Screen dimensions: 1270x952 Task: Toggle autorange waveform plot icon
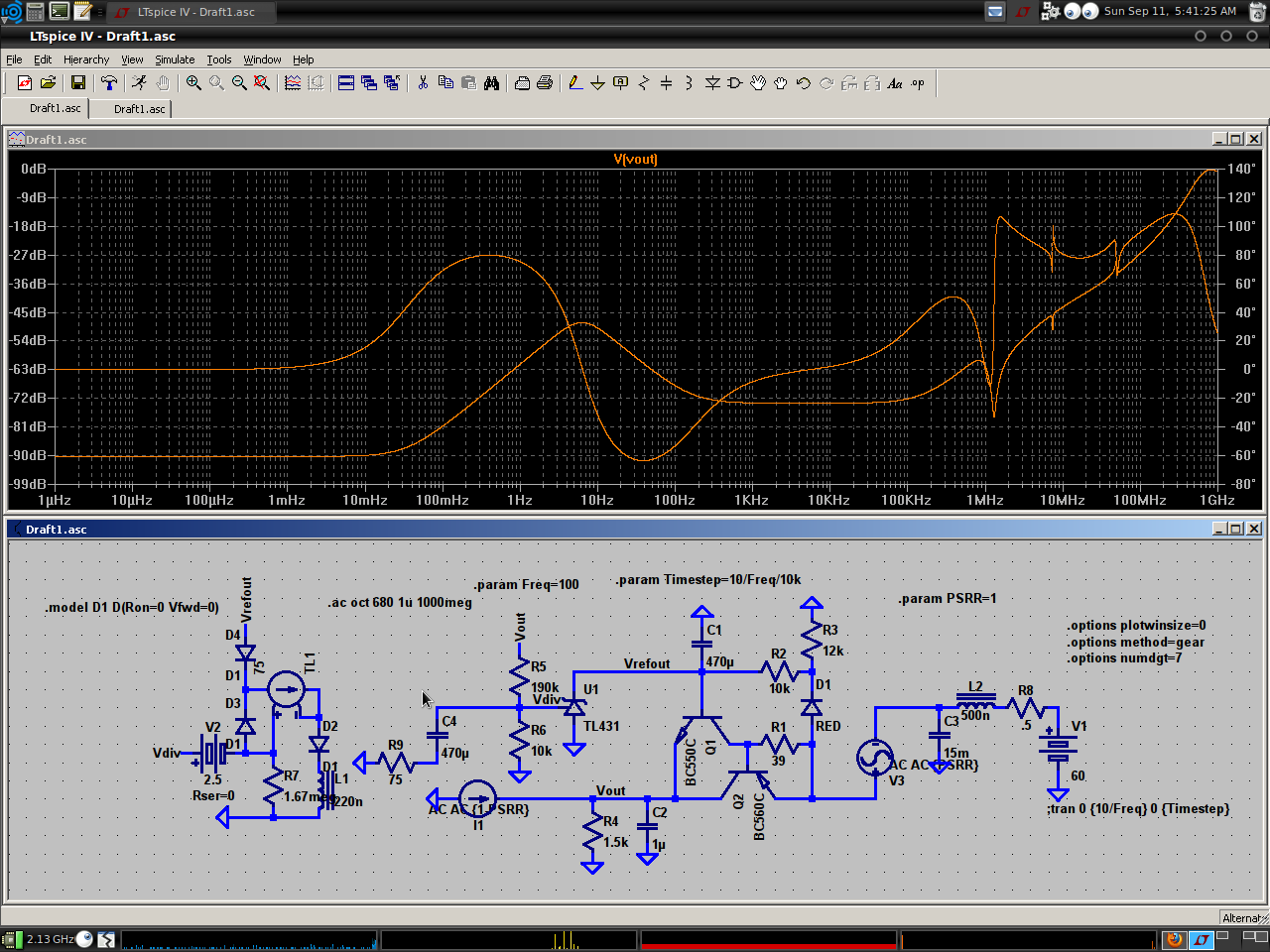coord(293,83)
